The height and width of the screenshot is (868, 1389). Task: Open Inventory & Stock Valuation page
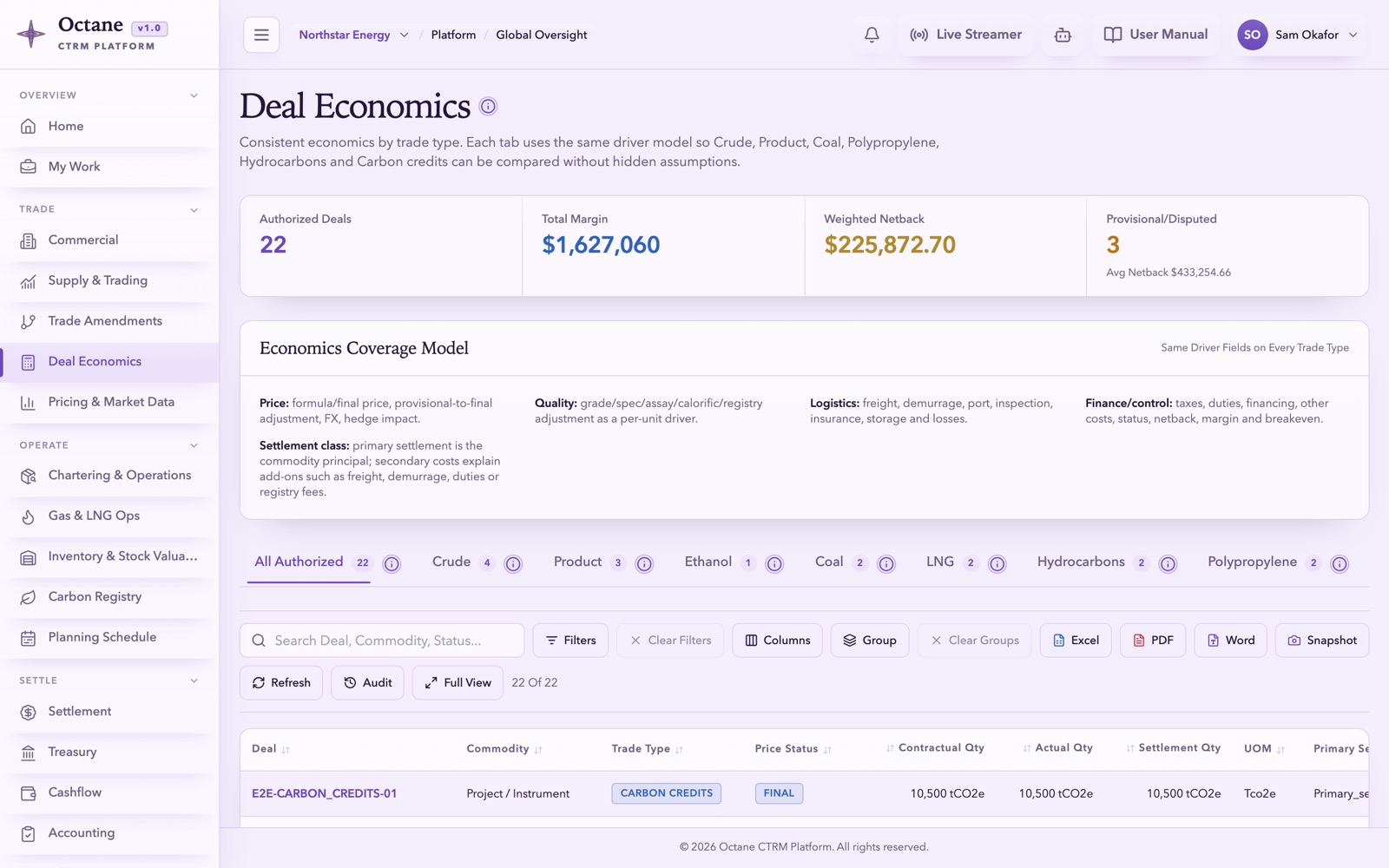click(109, 556)
